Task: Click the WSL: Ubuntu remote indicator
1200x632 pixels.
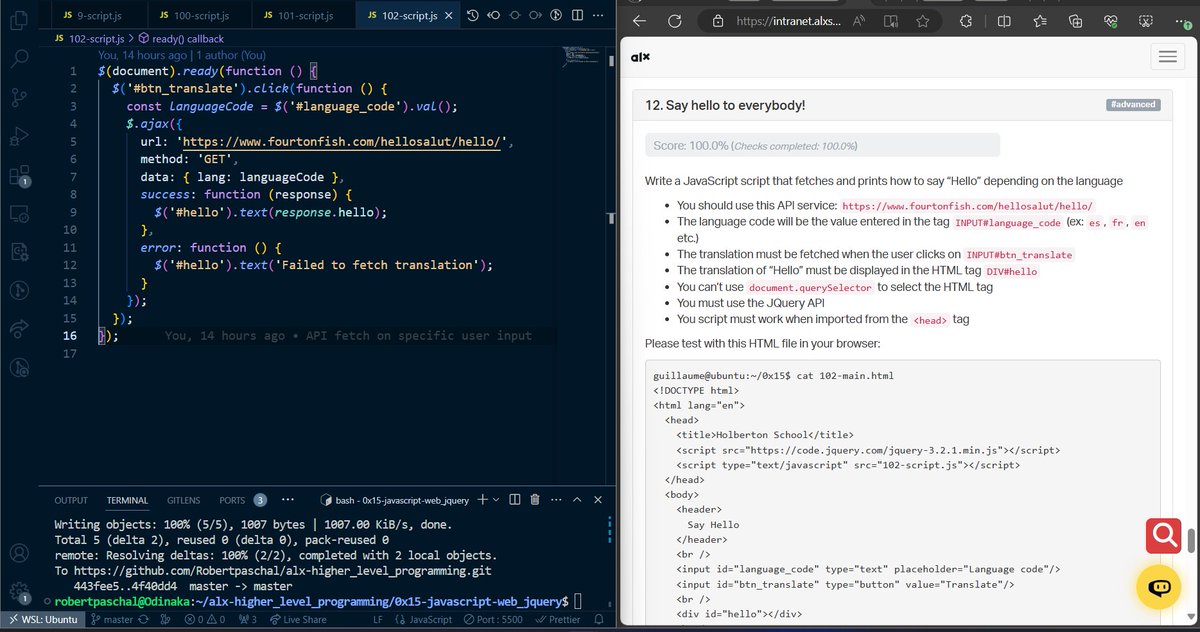Action: click(x=41, y=620)
